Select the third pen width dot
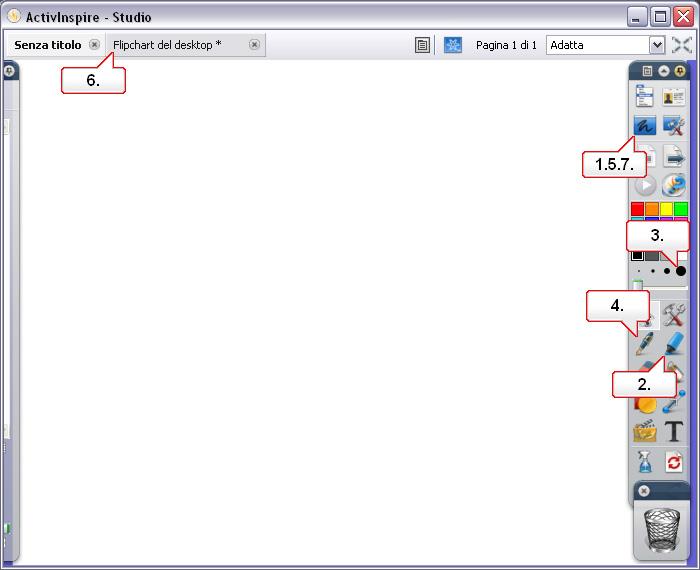Screen dimensions: 700x570 [667, 271]
